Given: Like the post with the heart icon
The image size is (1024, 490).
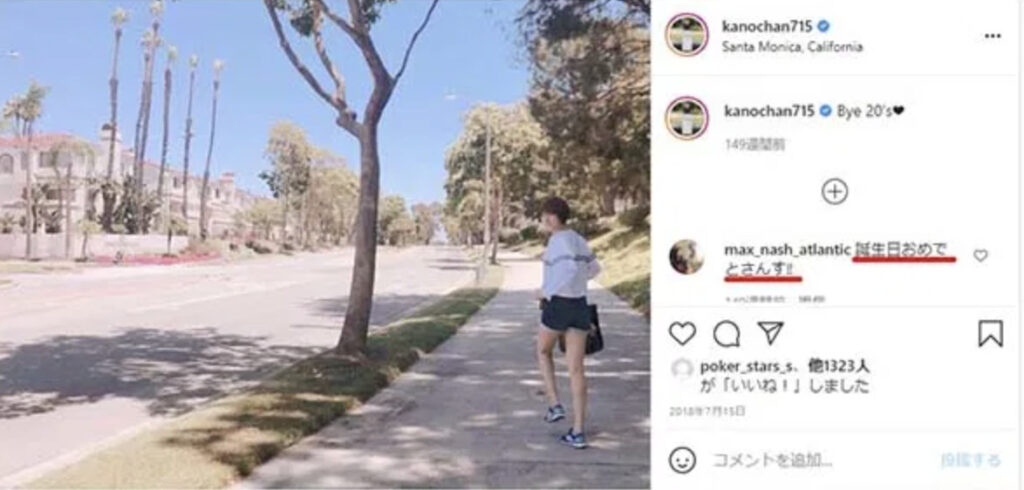Looking at the screenshot, I should 682,334.
